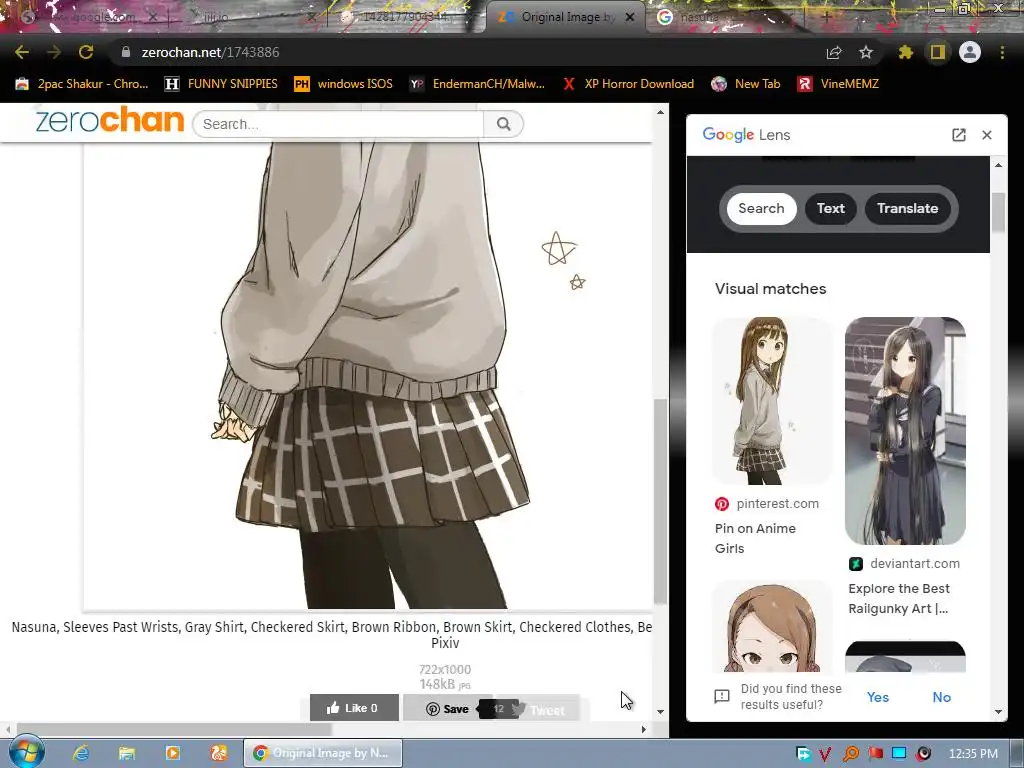Answer No to results useful question

941,697
